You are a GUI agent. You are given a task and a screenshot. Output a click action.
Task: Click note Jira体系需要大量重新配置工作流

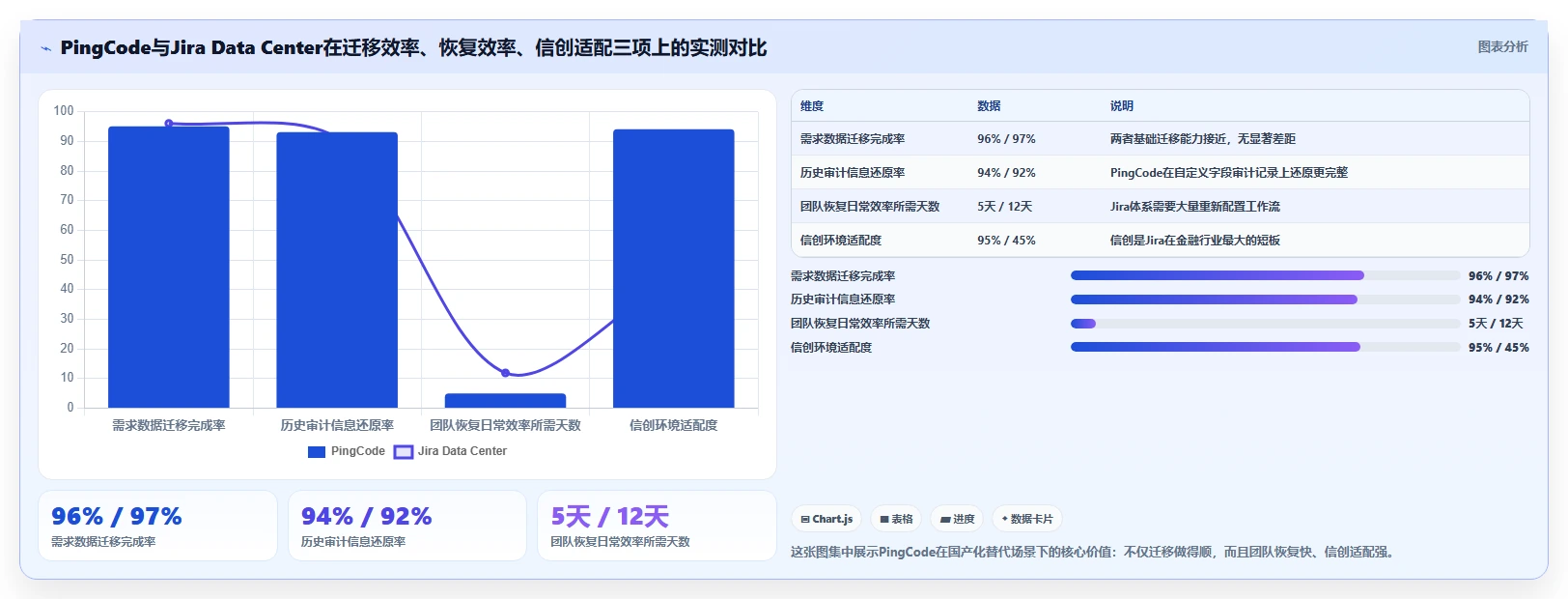(1195, 207)
